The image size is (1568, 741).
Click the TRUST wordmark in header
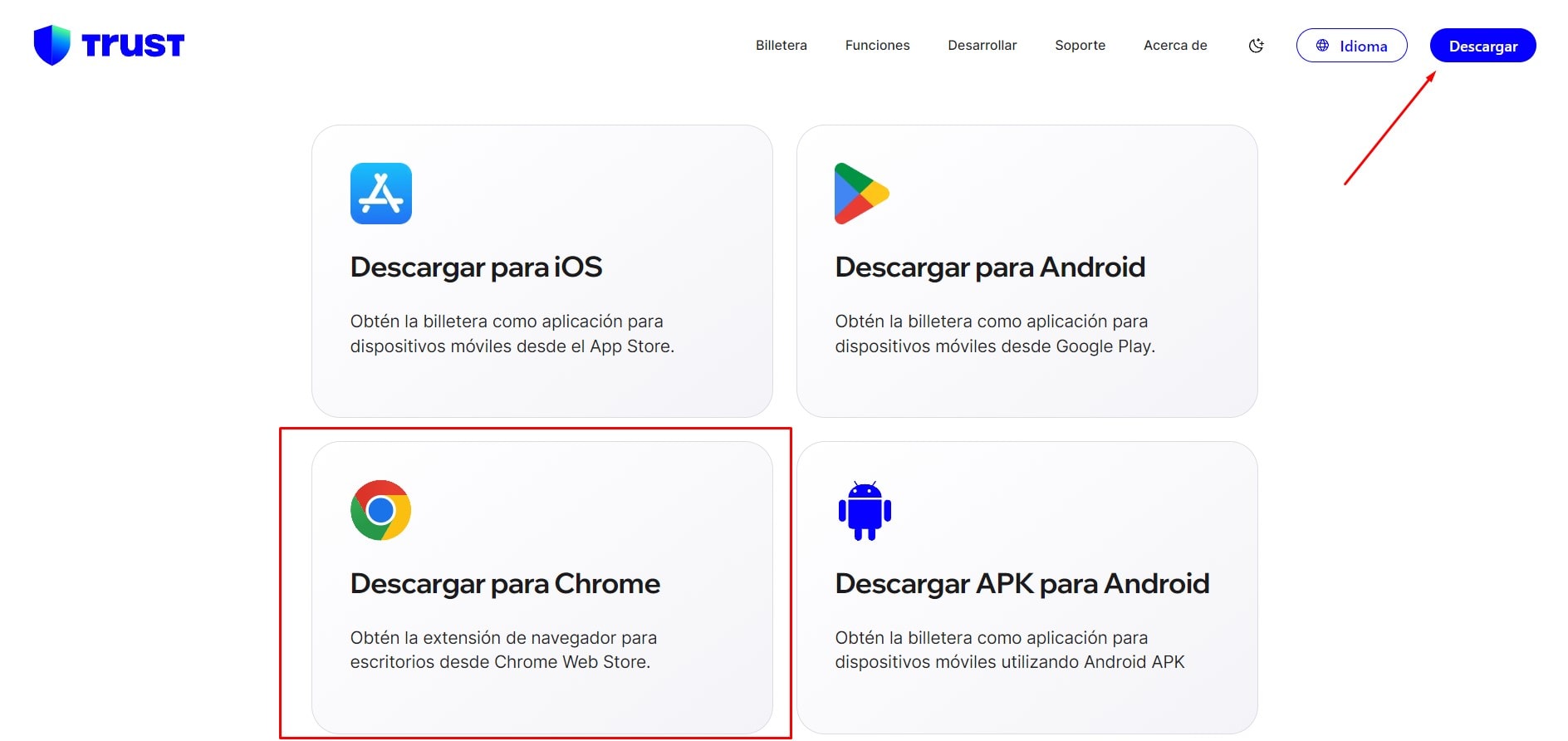point(133,45)
